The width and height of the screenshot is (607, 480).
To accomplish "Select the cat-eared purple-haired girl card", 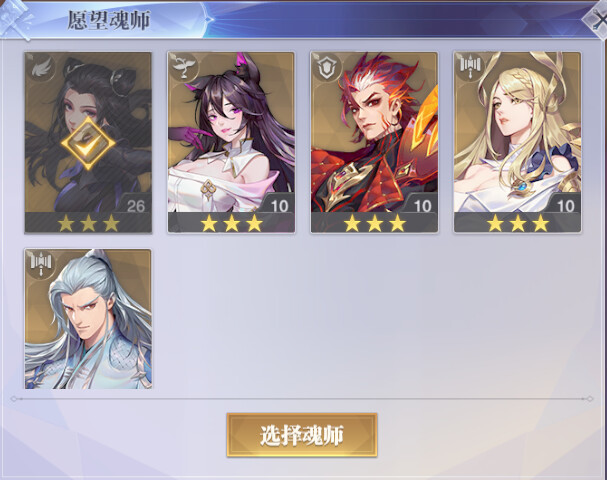I will pos(231,142).
